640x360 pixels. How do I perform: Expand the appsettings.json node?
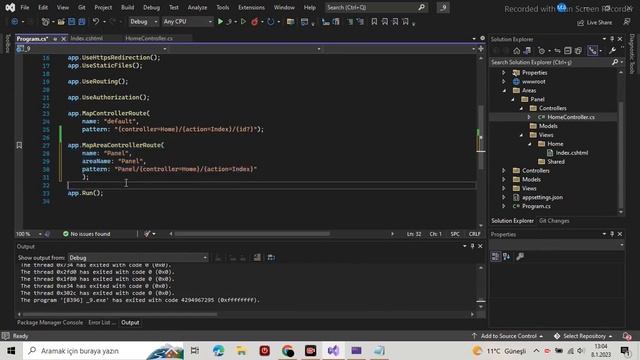click(504, 197)
